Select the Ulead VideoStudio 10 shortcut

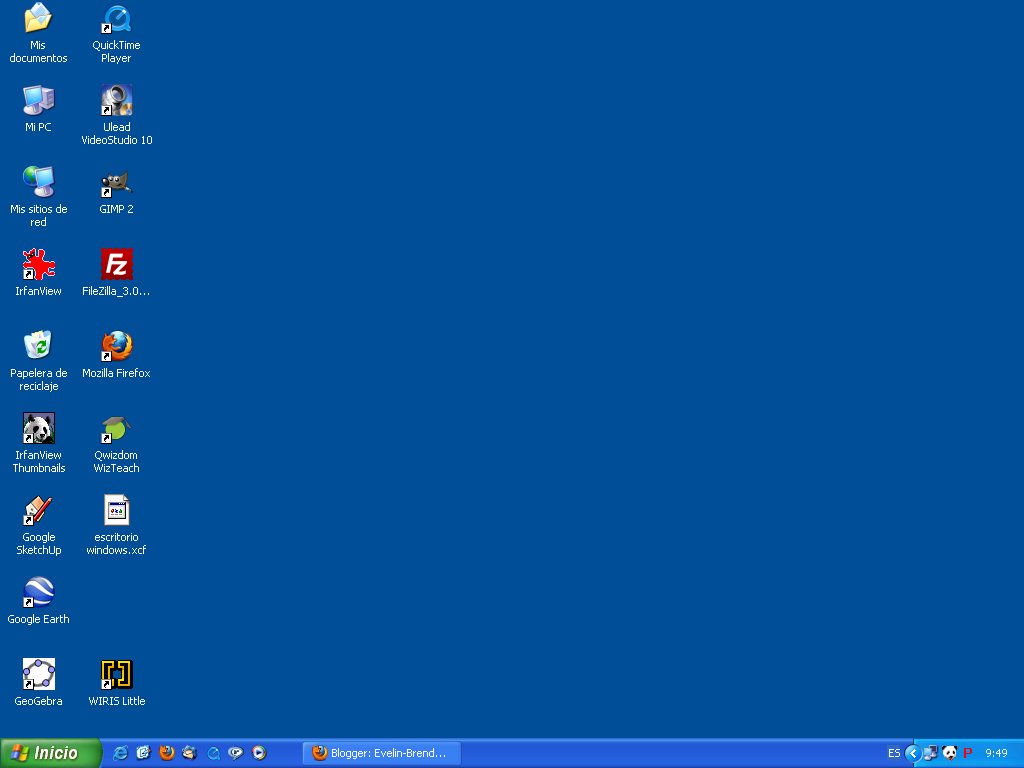[x=116, y=100]
